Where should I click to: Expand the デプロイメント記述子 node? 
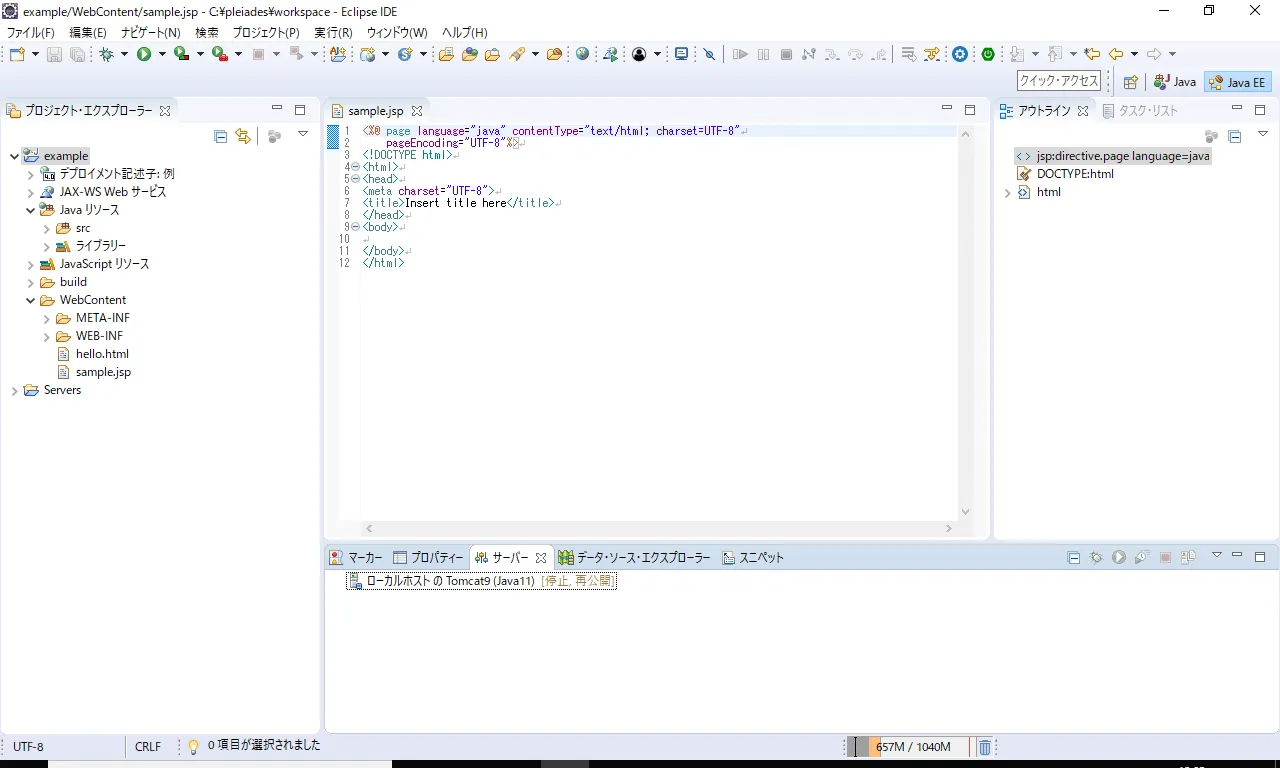(31, 174)
